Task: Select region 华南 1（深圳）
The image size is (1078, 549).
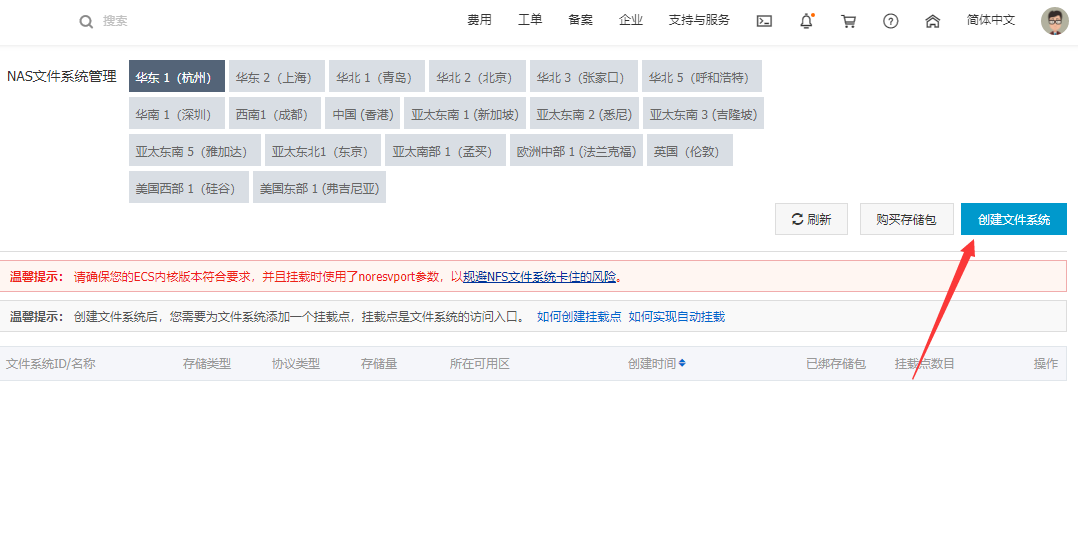Action: [x=177, y=113]
